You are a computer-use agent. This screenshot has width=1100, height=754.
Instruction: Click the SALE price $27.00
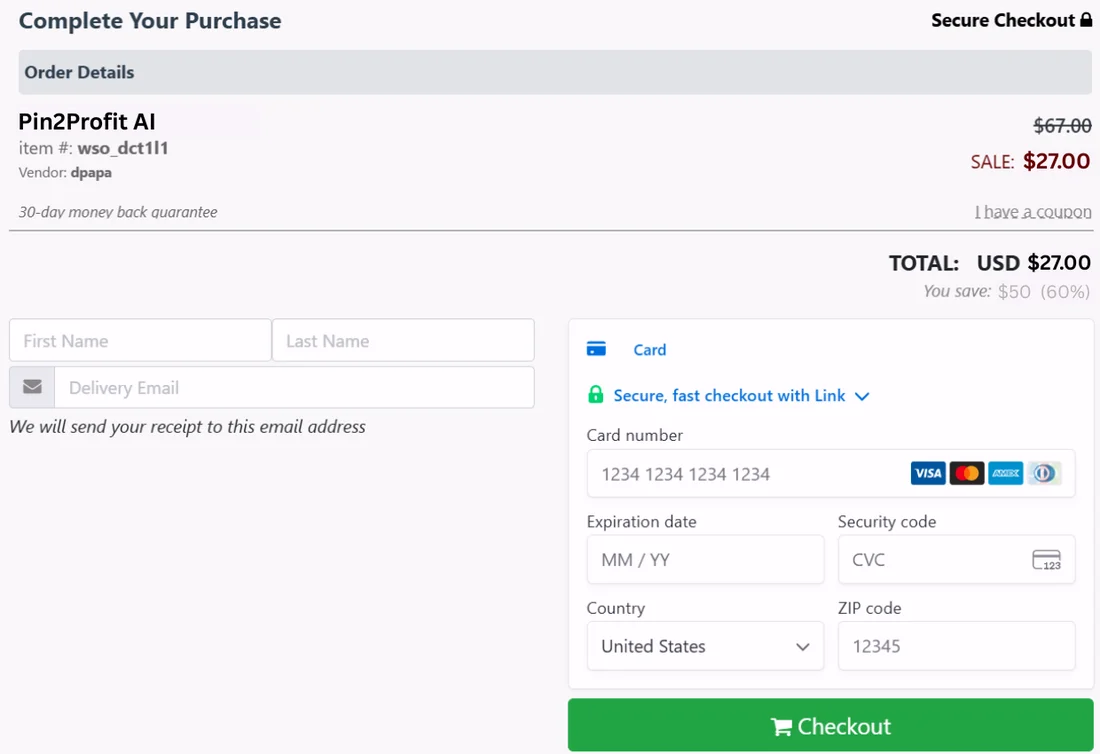tap(1057, 161)
